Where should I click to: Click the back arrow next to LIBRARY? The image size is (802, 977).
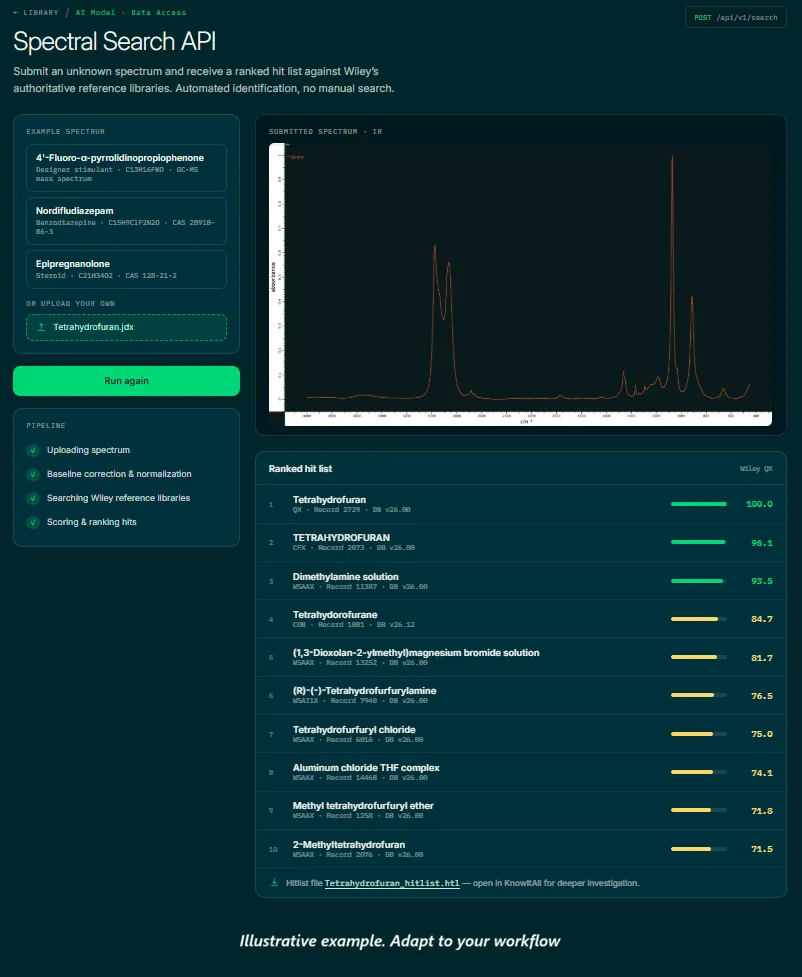16,12
